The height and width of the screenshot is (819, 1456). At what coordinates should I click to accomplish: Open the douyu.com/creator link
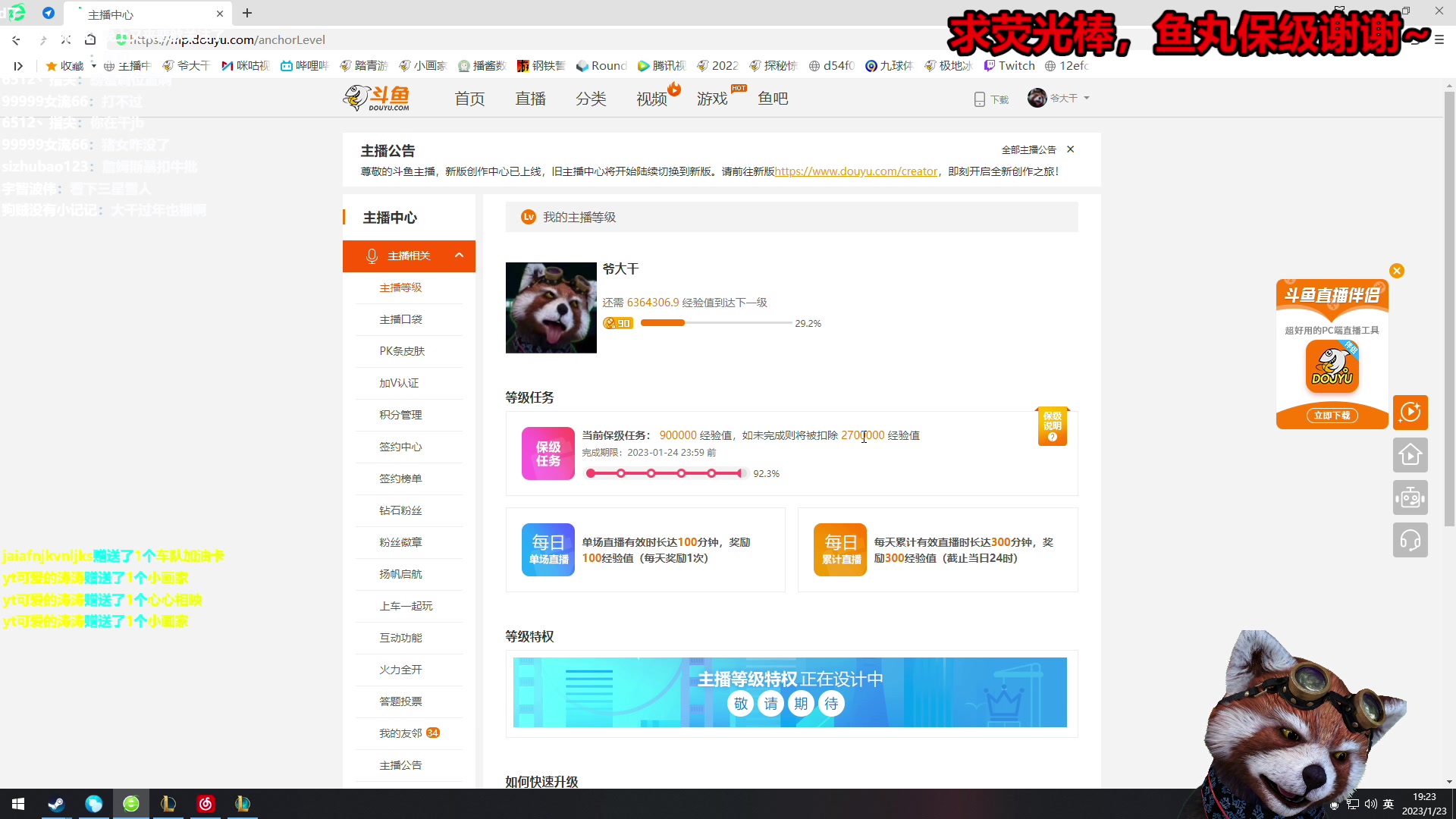[x=855, y=171]
